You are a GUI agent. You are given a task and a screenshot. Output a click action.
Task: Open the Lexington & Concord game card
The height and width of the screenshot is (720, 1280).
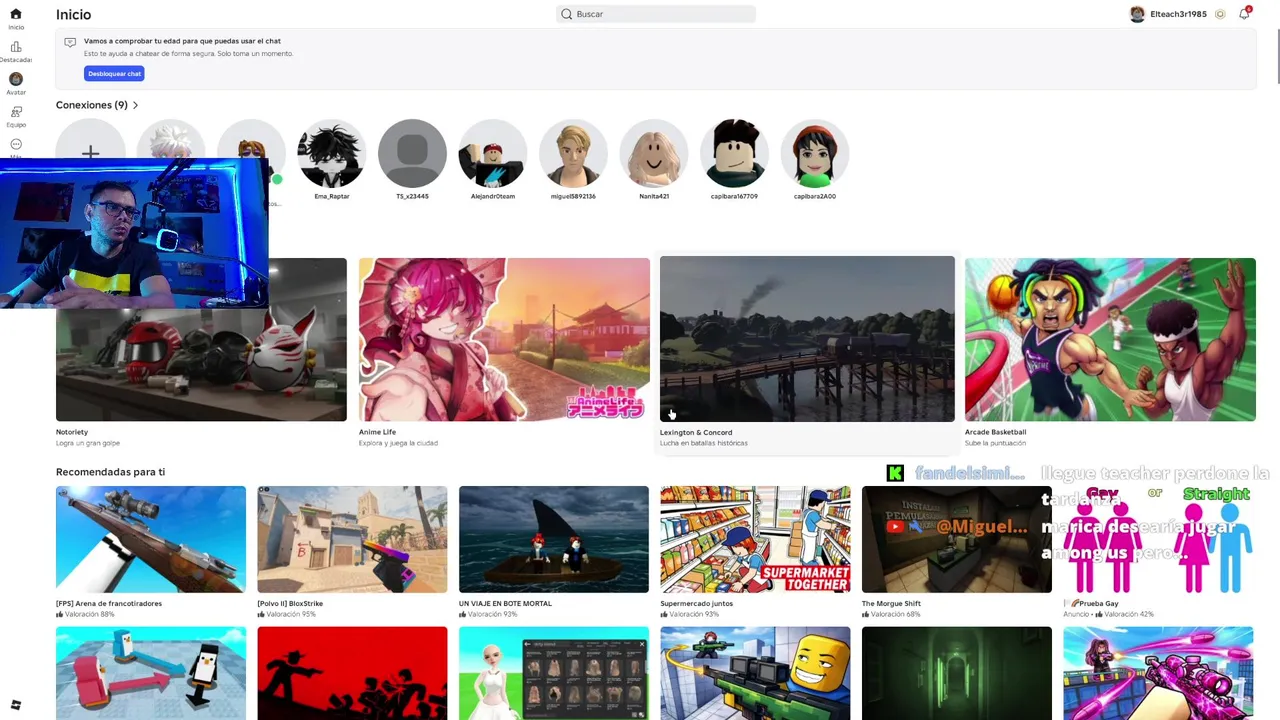tap(807, 352)
